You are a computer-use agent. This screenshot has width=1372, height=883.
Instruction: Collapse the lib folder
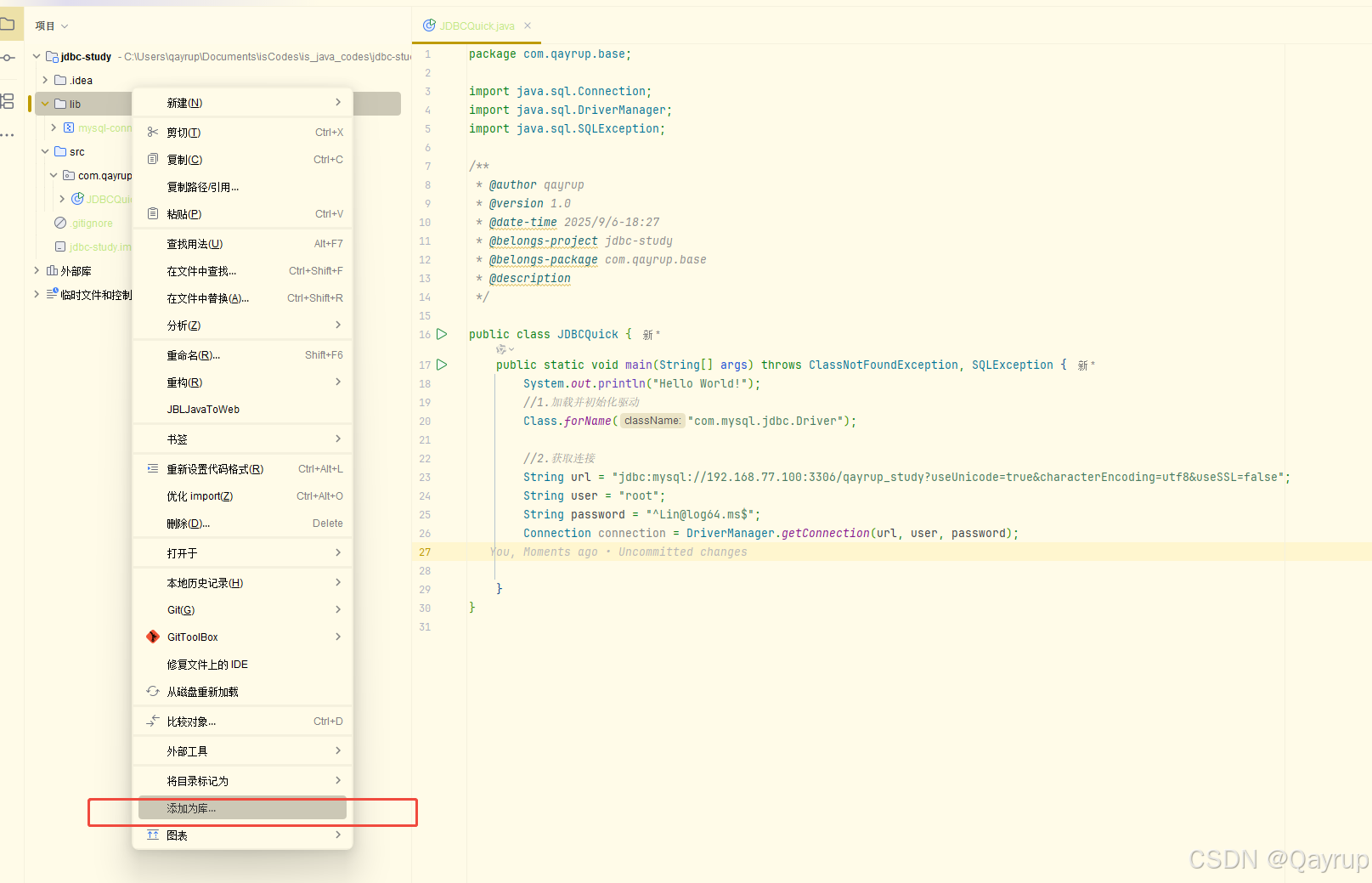[45, 104]
